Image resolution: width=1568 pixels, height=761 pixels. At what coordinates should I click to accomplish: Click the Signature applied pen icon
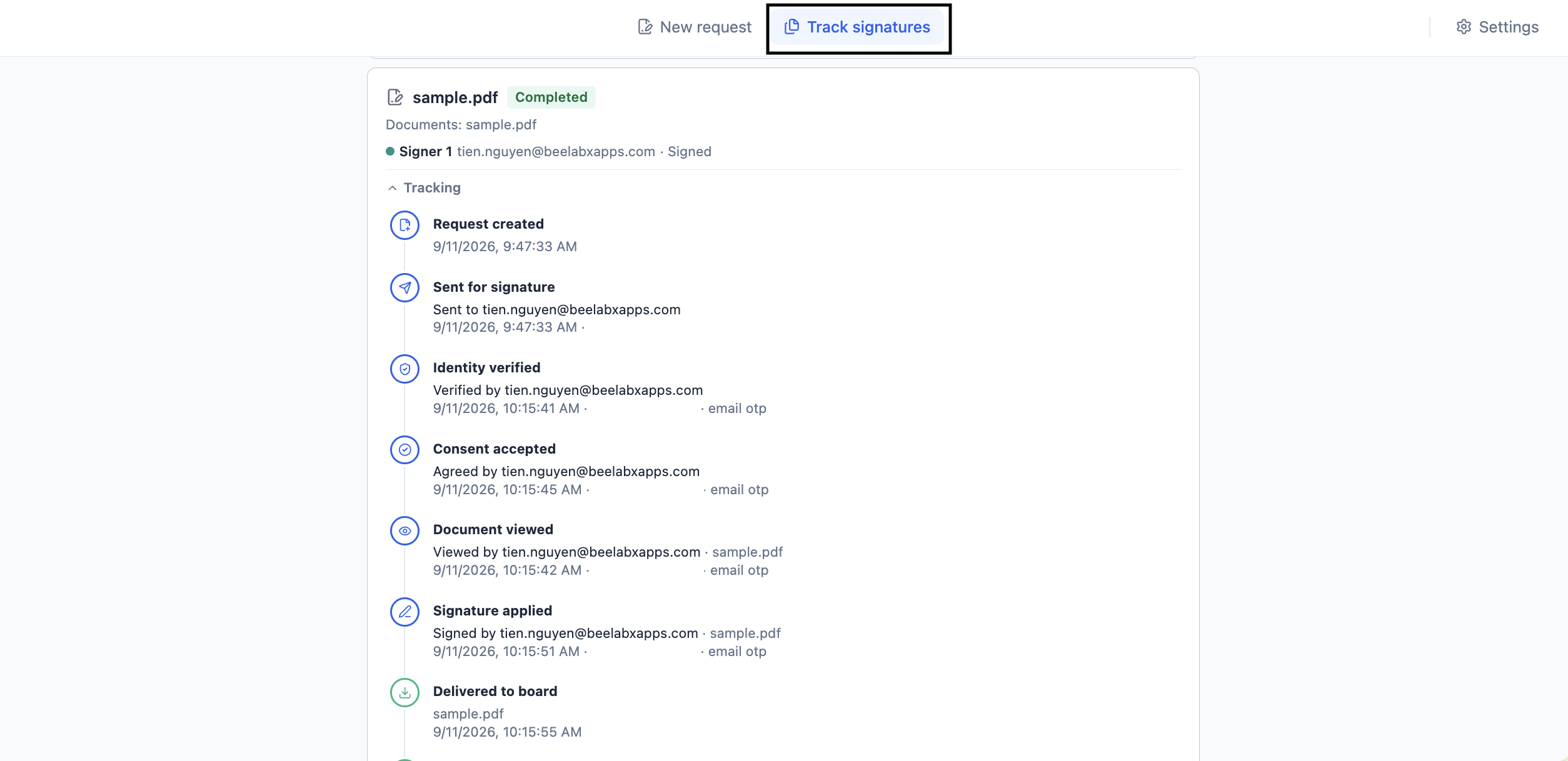(405, 612)
